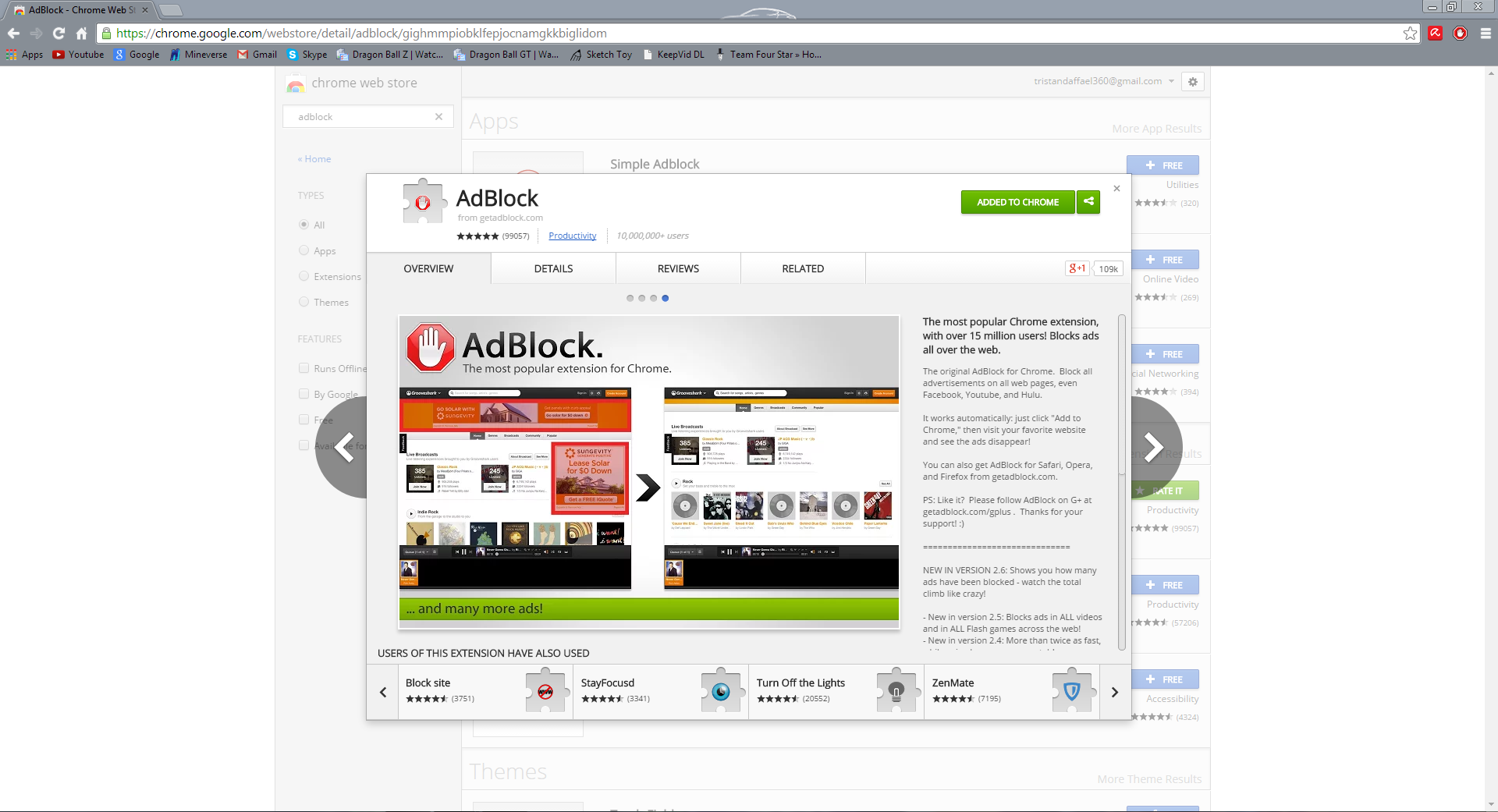Check the By Google checkbox
The width and height of the screenshot is (1498, 812).
304,394
